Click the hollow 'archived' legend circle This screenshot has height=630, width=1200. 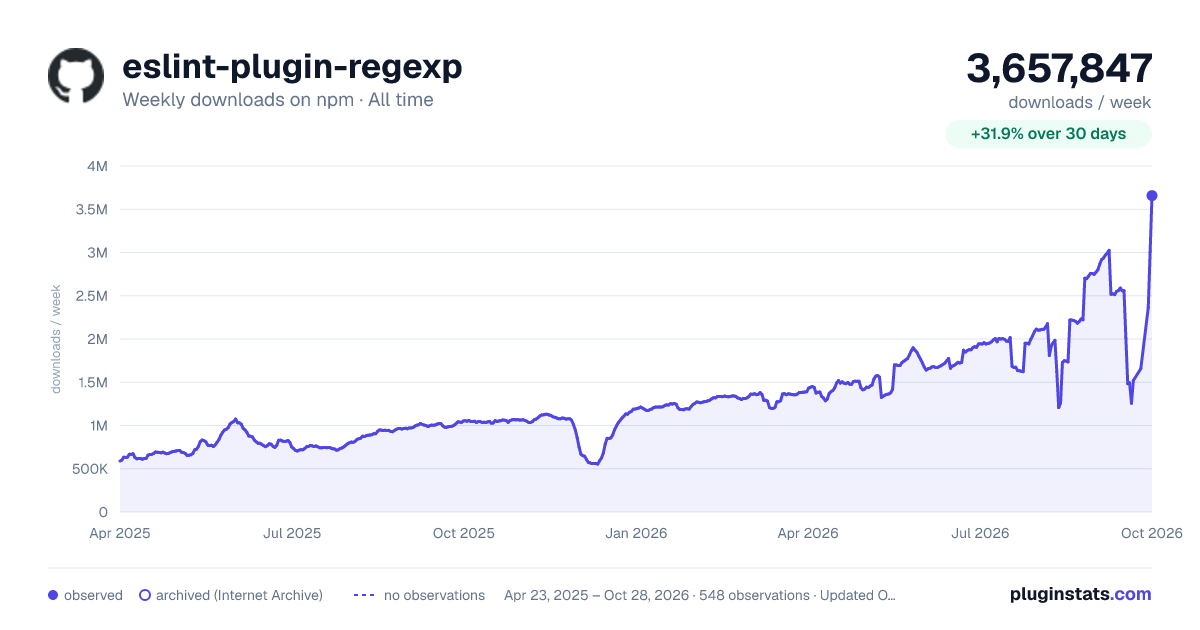(145, 595)
